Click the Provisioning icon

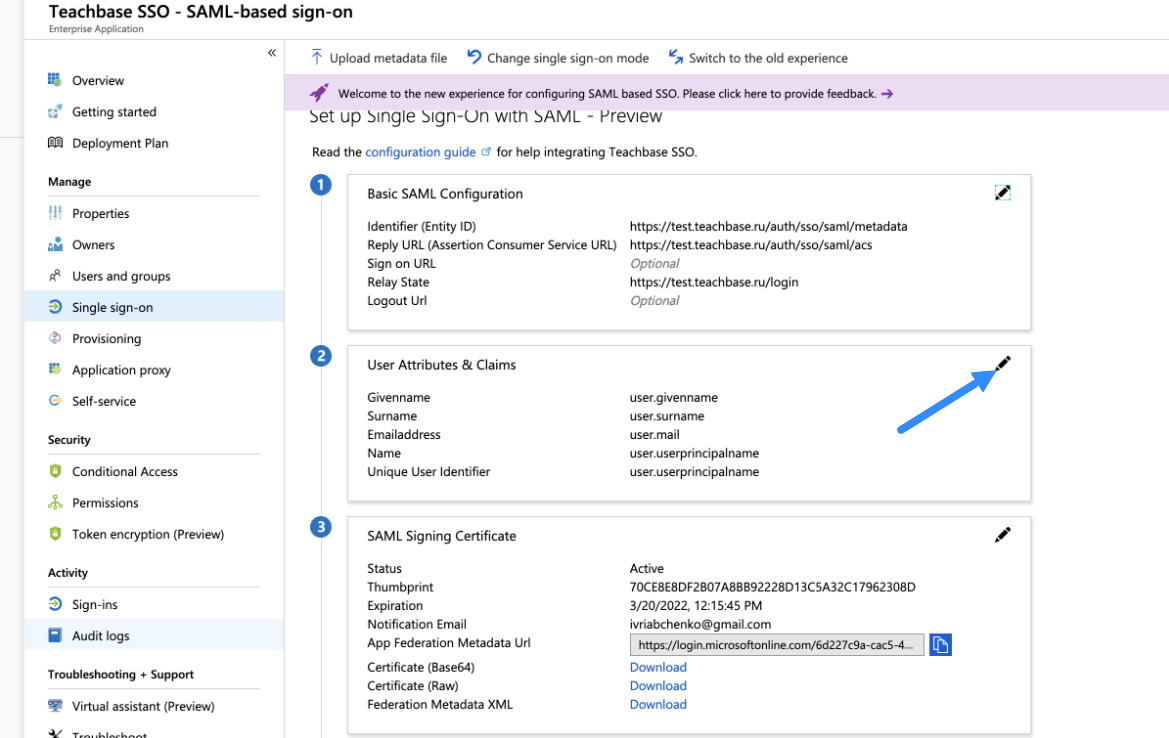tap(55, 338)
